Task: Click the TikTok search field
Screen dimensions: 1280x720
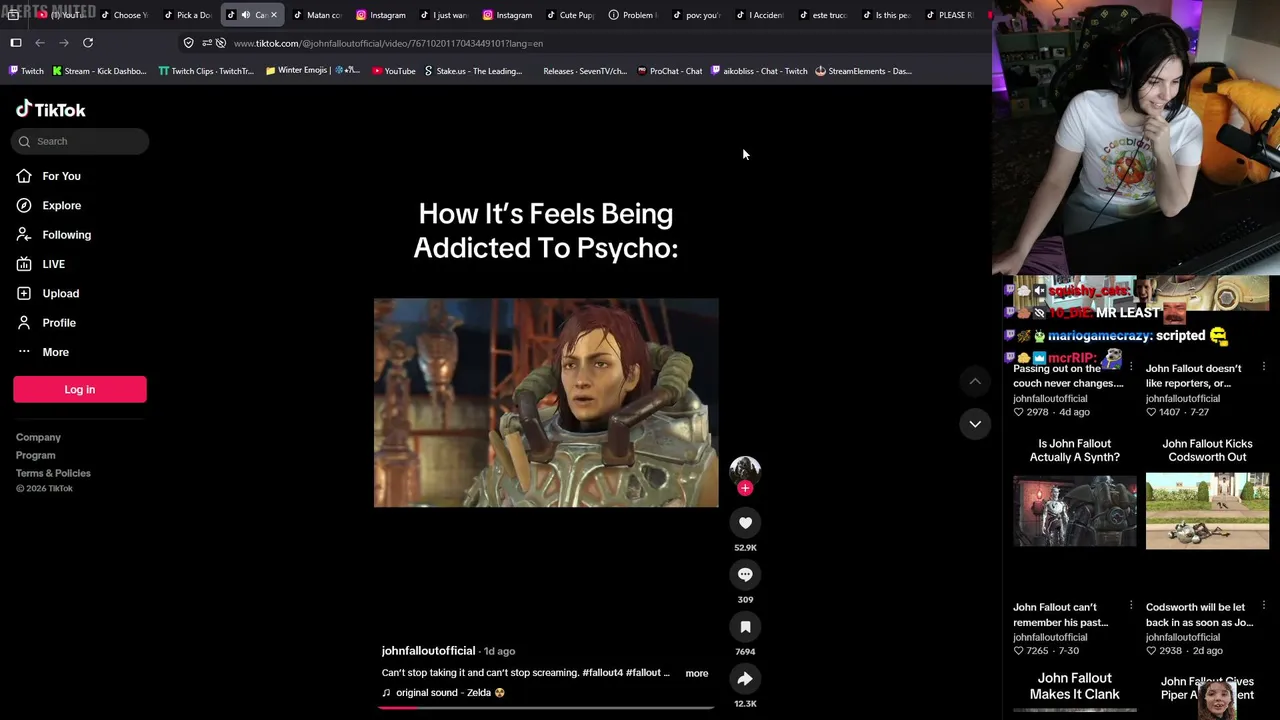Action: 81,141
